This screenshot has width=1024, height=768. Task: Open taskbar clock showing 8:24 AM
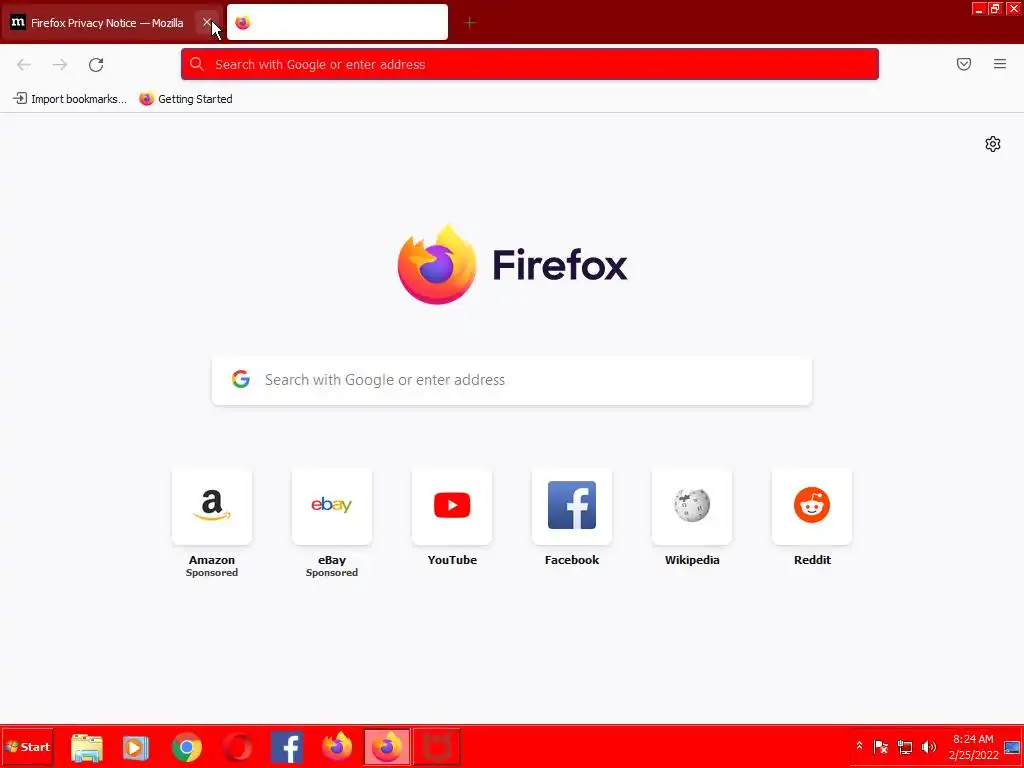973,746
